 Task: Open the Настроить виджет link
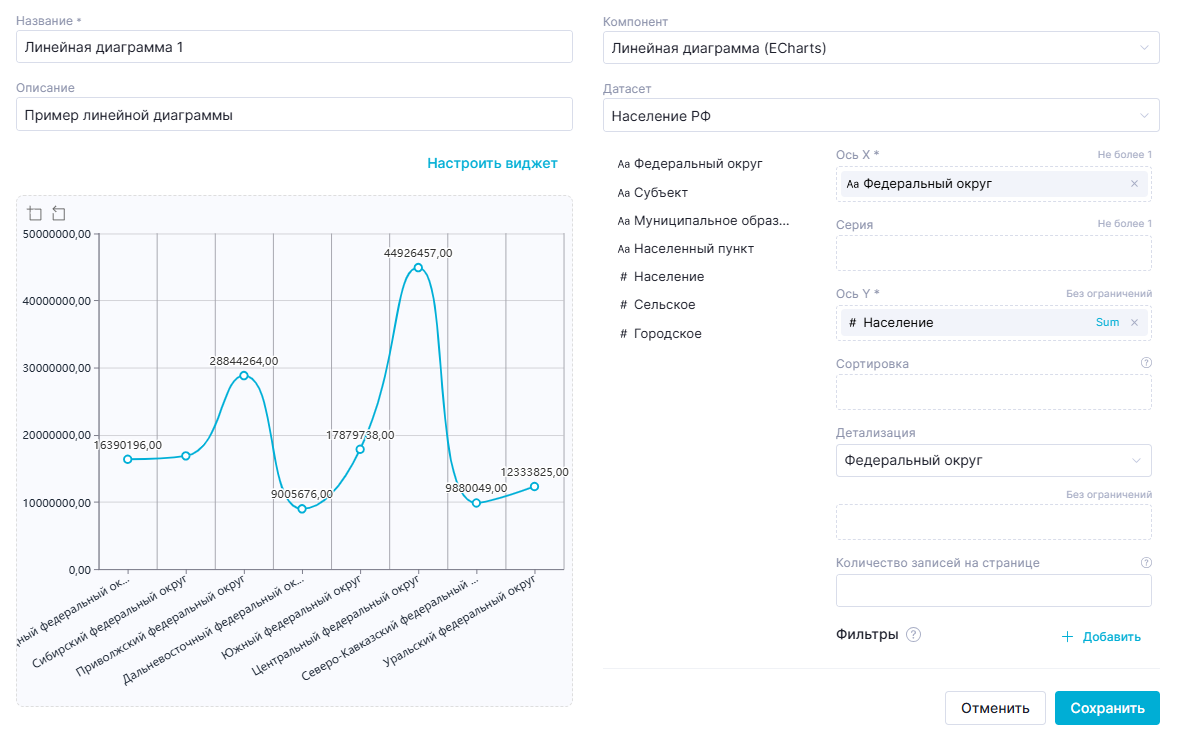pos(492,163)
